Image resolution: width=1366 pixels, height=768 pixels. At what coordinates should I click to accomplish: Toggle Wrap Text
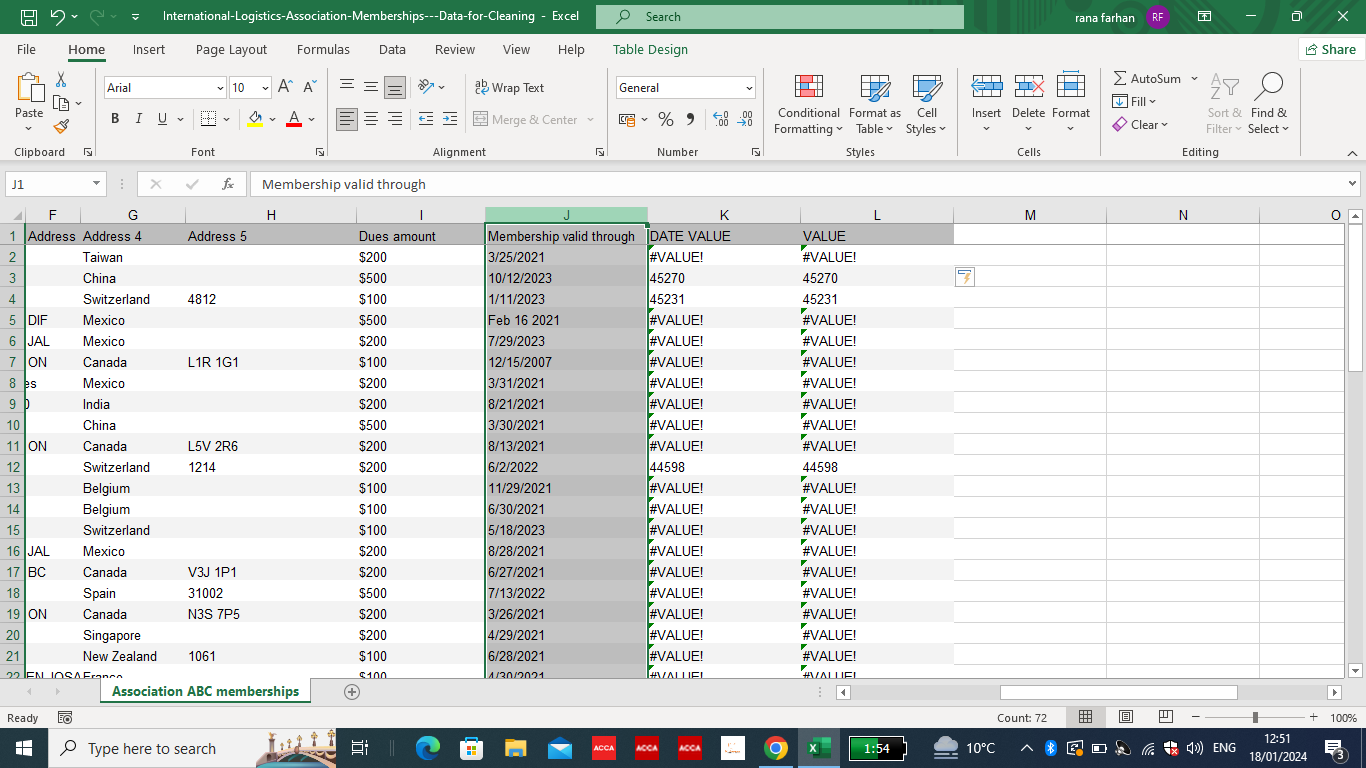click(x=509, y=88)
